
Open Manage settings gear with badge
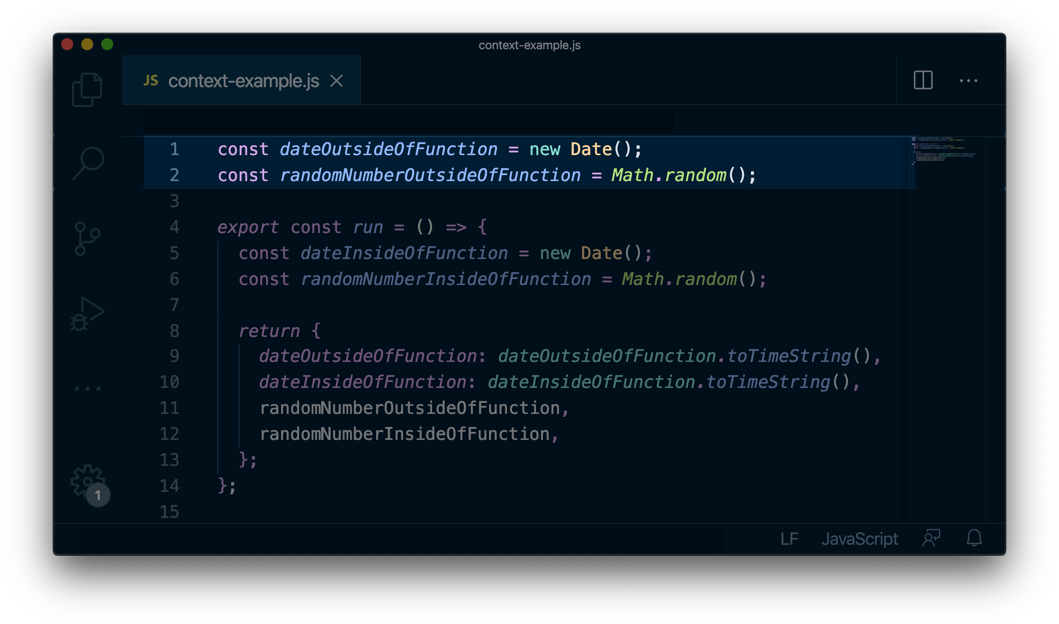coord(86,482)
